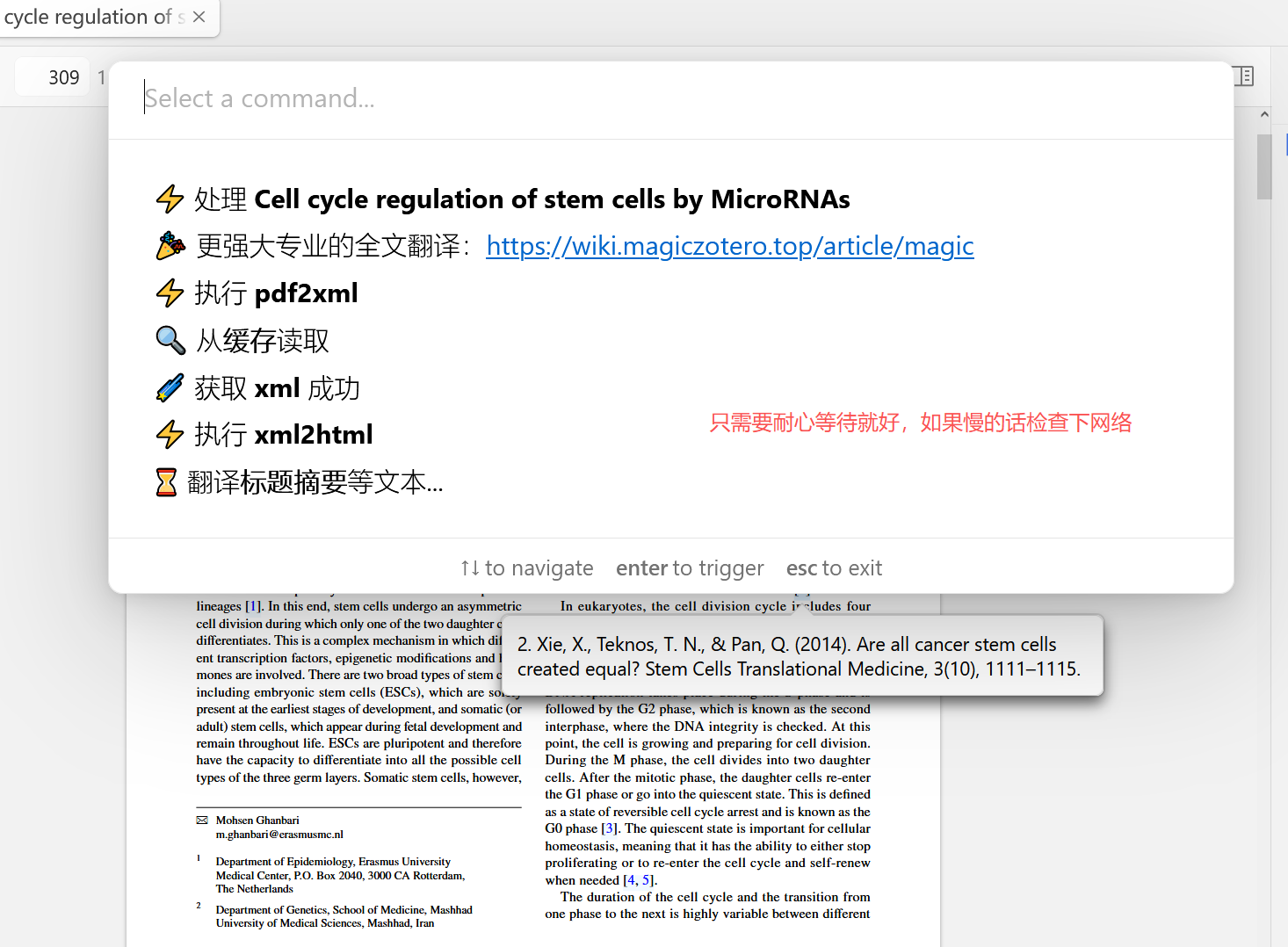Select the 执行 pdf2xml command entry

coord(276,293)
